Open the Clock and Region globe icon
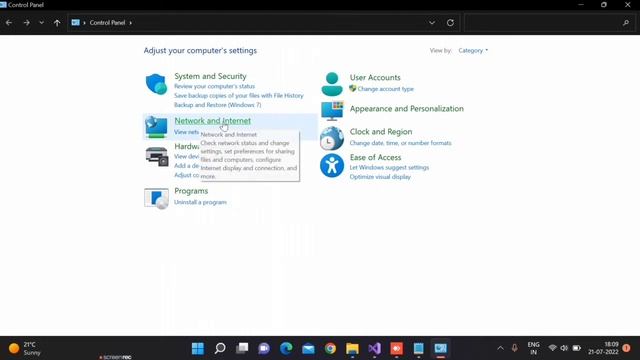 [332, 138]
